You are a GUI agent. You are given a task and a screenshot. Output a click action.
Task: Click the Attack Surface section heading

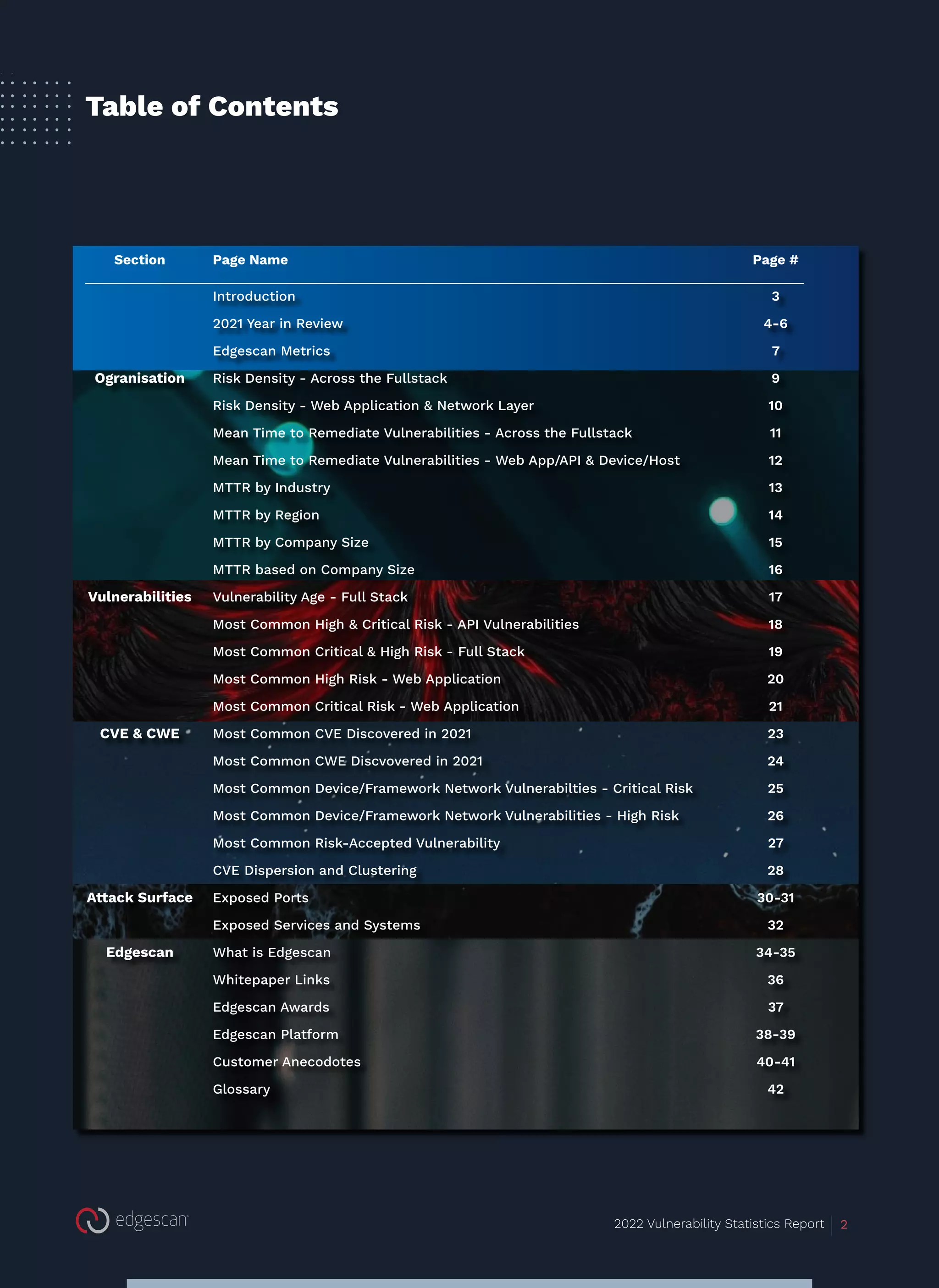[x=139, y=897]
